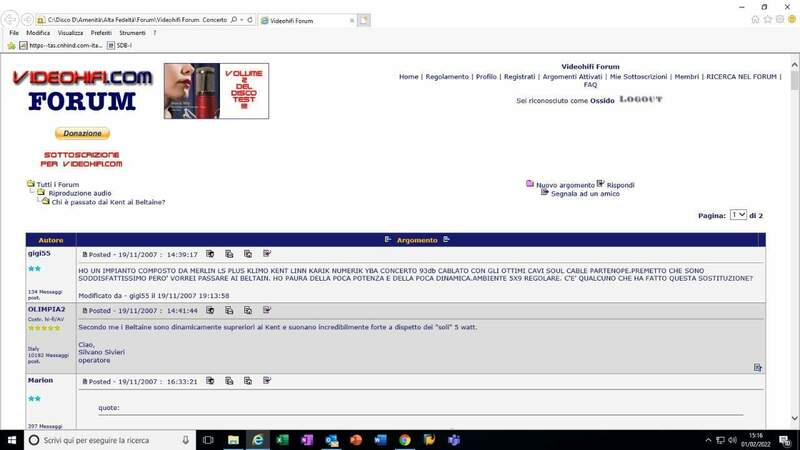Open the Regolamento link
This screenshot has width=800, height=450.
pyautogui.click(x=446, y=77)
